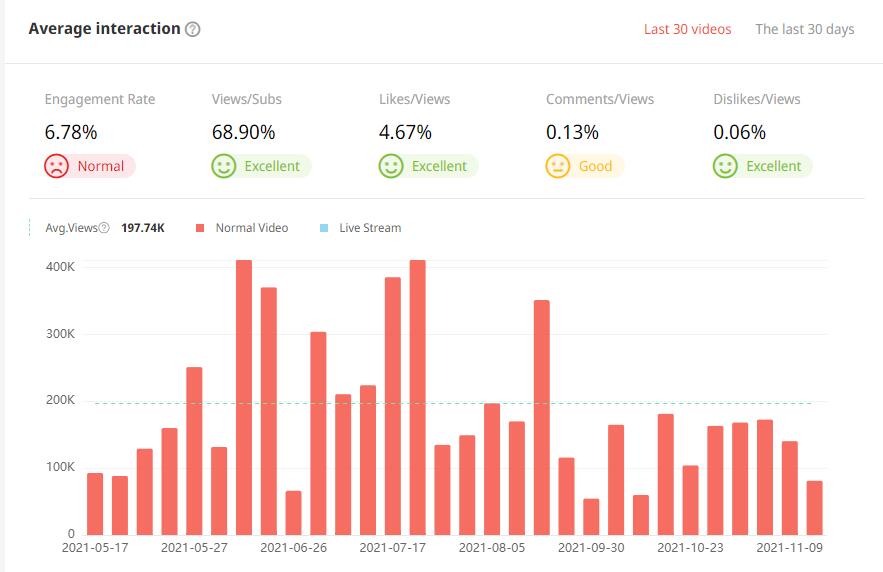
Task: Click the 6.78% engagement rate value
Action: click(71, 132)
